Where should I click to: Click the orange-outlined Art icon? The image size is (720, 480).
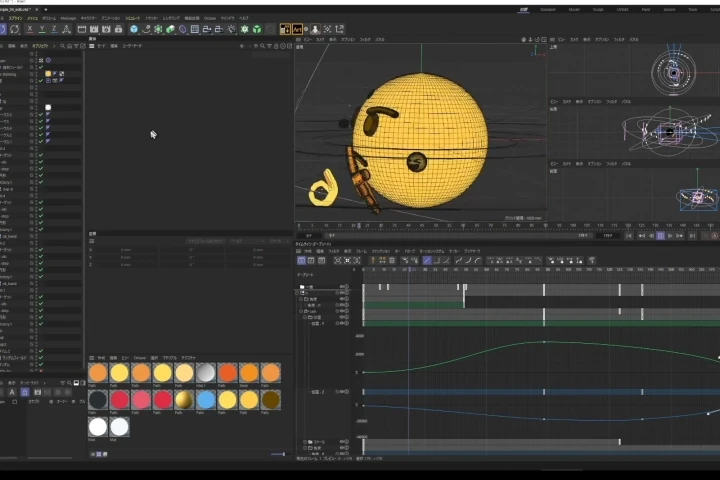coord(297,29)
